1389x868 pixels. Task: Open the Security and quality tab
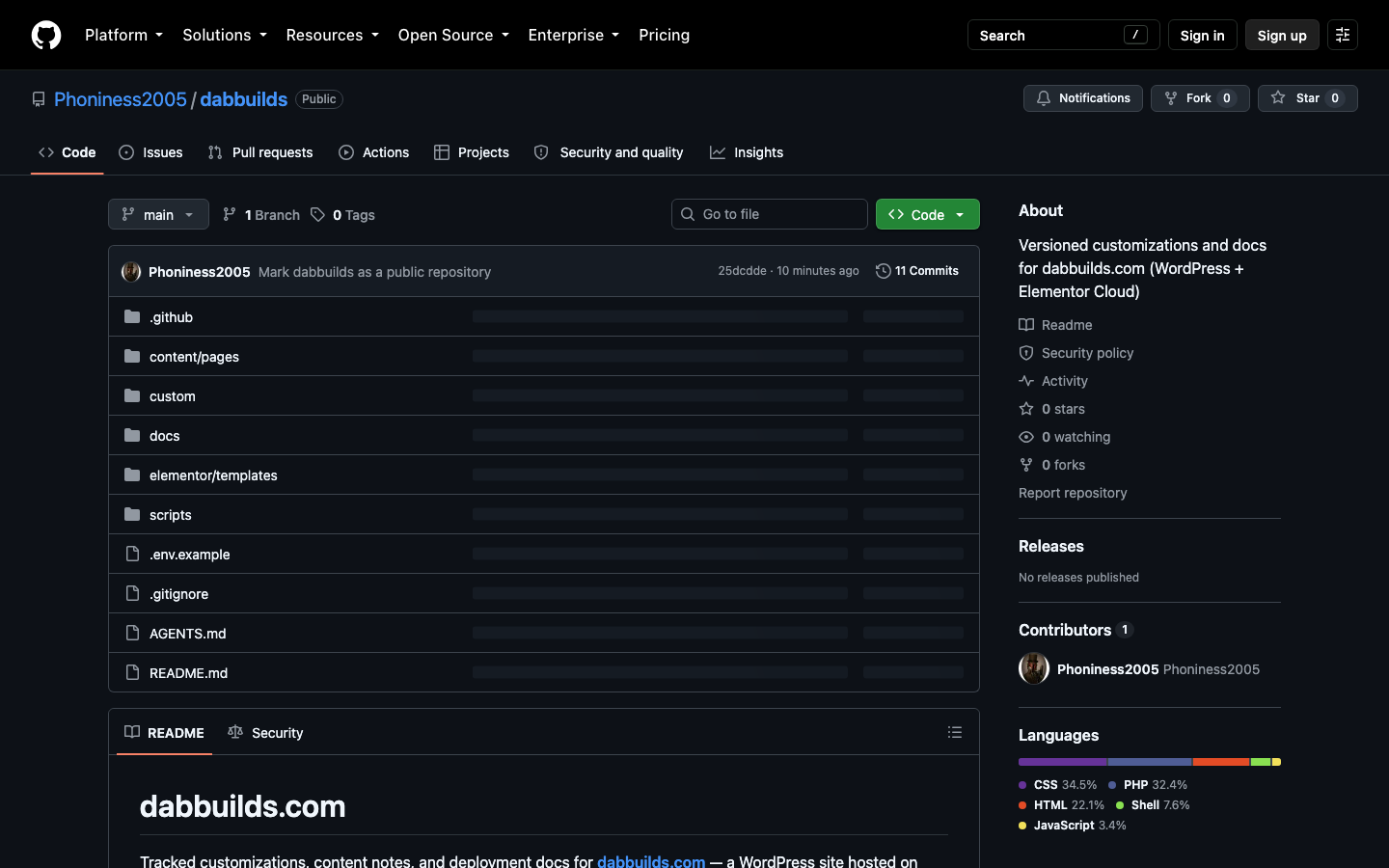coord(609,152)
